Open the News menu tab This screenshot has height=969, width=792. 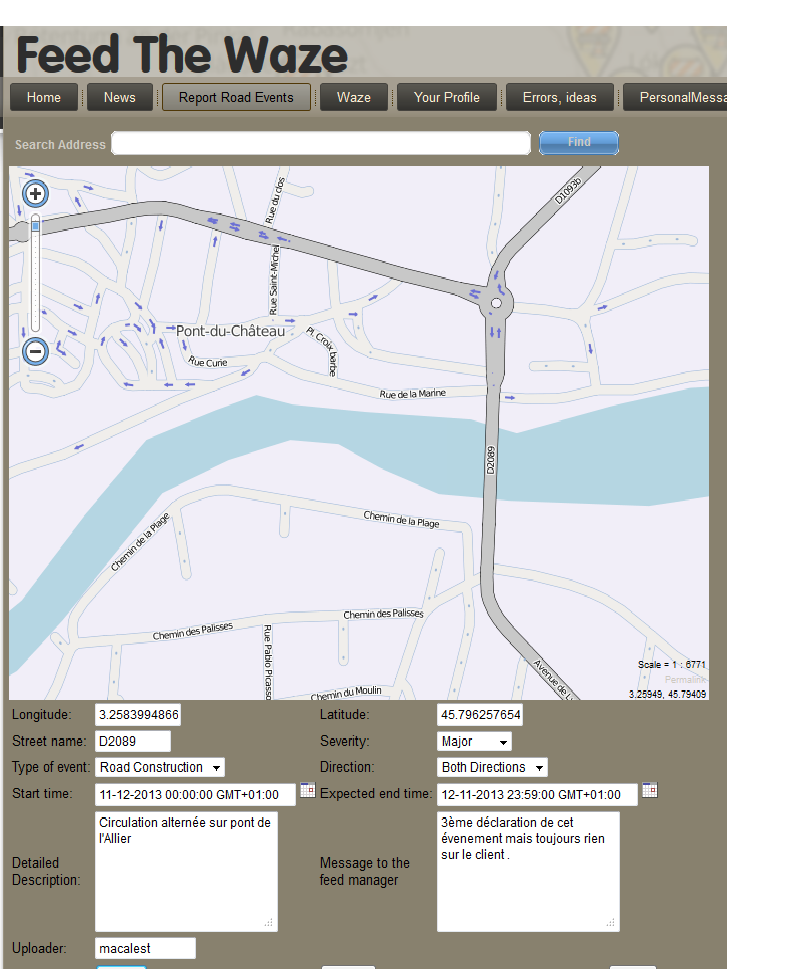120,97
